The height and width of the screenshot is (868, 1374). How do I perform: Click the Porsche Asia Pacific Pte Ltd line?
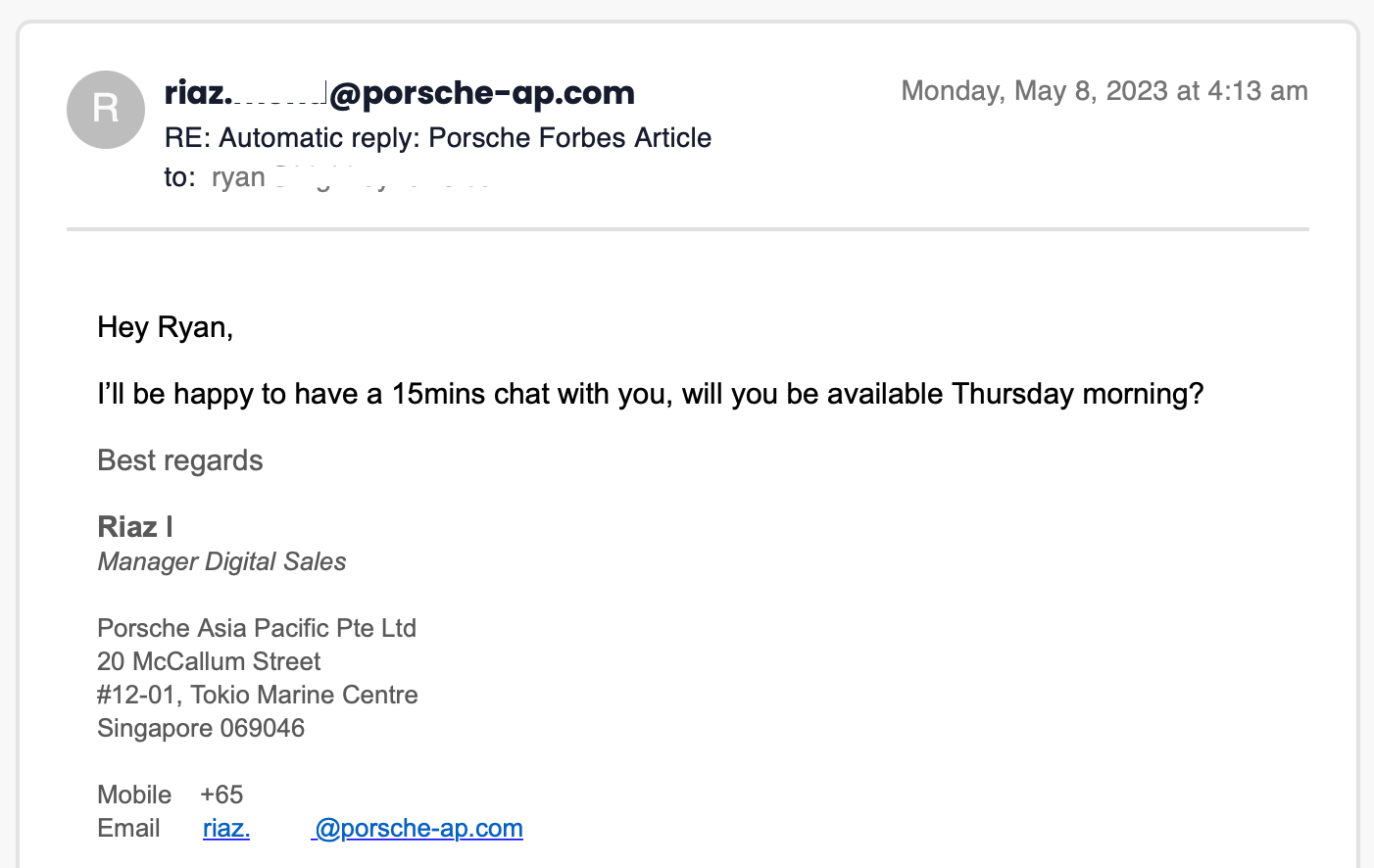pyautogui.click(x=257, y=628)
